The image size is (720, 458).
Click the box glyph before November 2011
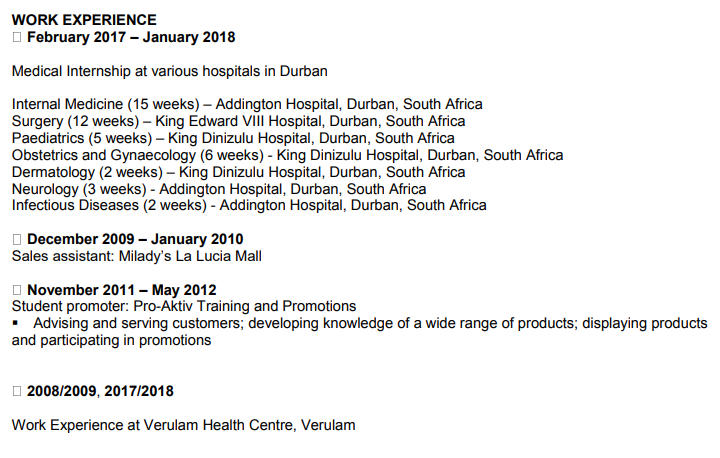pos(17,290)
